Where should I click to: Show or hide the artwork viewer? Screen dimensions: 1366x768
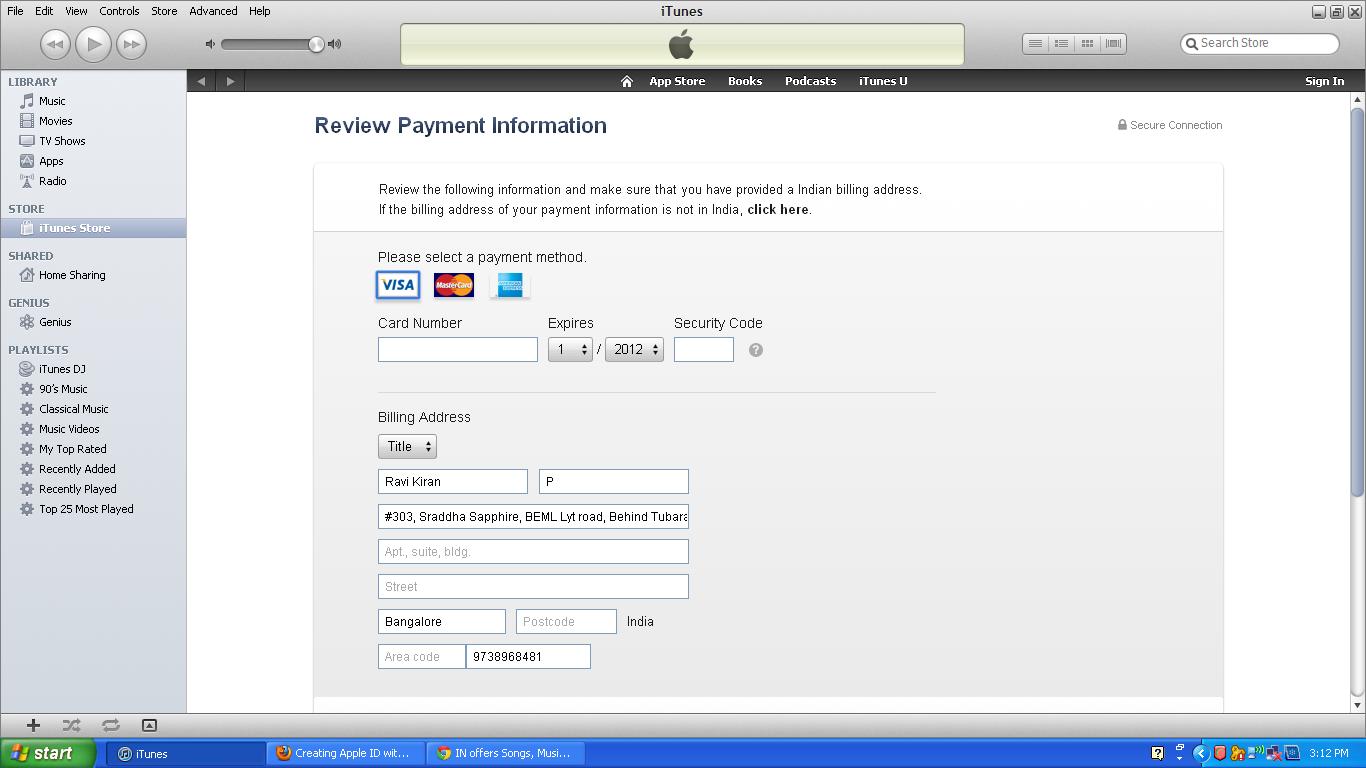click(x=149, y=725)
